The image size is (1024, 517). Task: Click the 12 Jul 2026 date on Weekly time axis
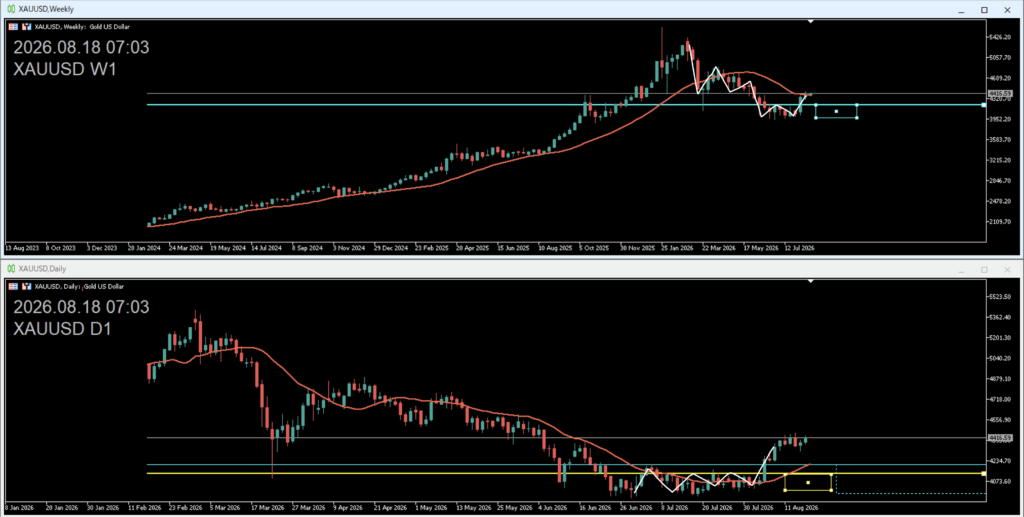pyautogui.click(x=799, y=248)
